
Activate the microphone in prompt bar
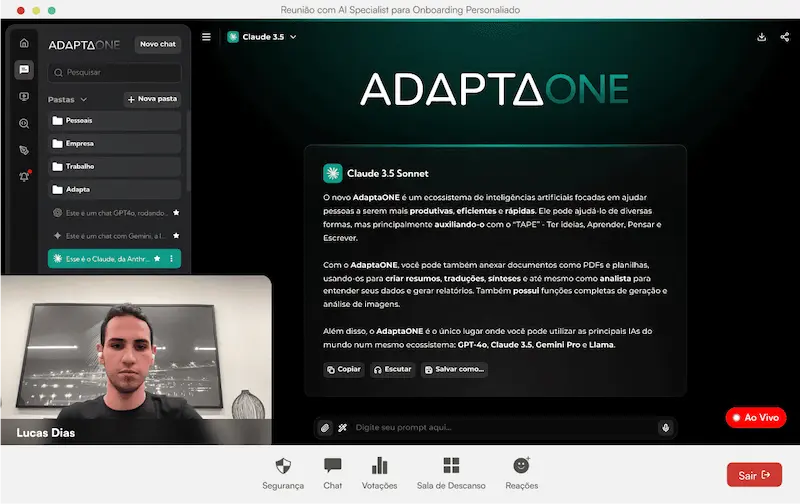pyautogui.click(x=665, y=427)
